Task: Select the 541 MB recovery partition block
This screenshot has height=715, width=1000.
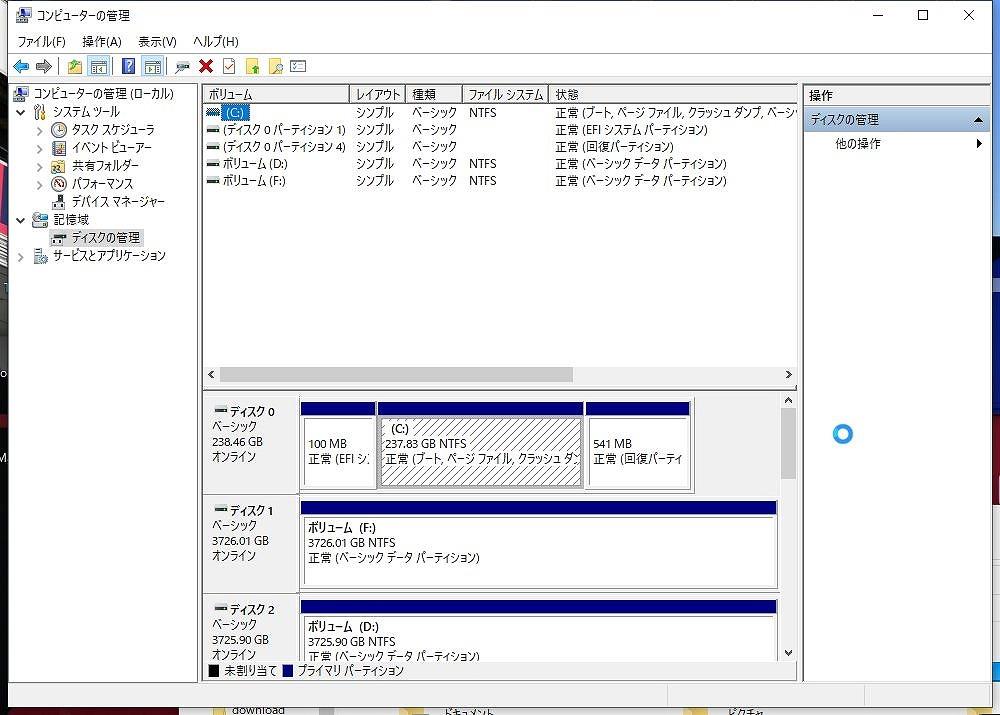Action: click(638, 446)
